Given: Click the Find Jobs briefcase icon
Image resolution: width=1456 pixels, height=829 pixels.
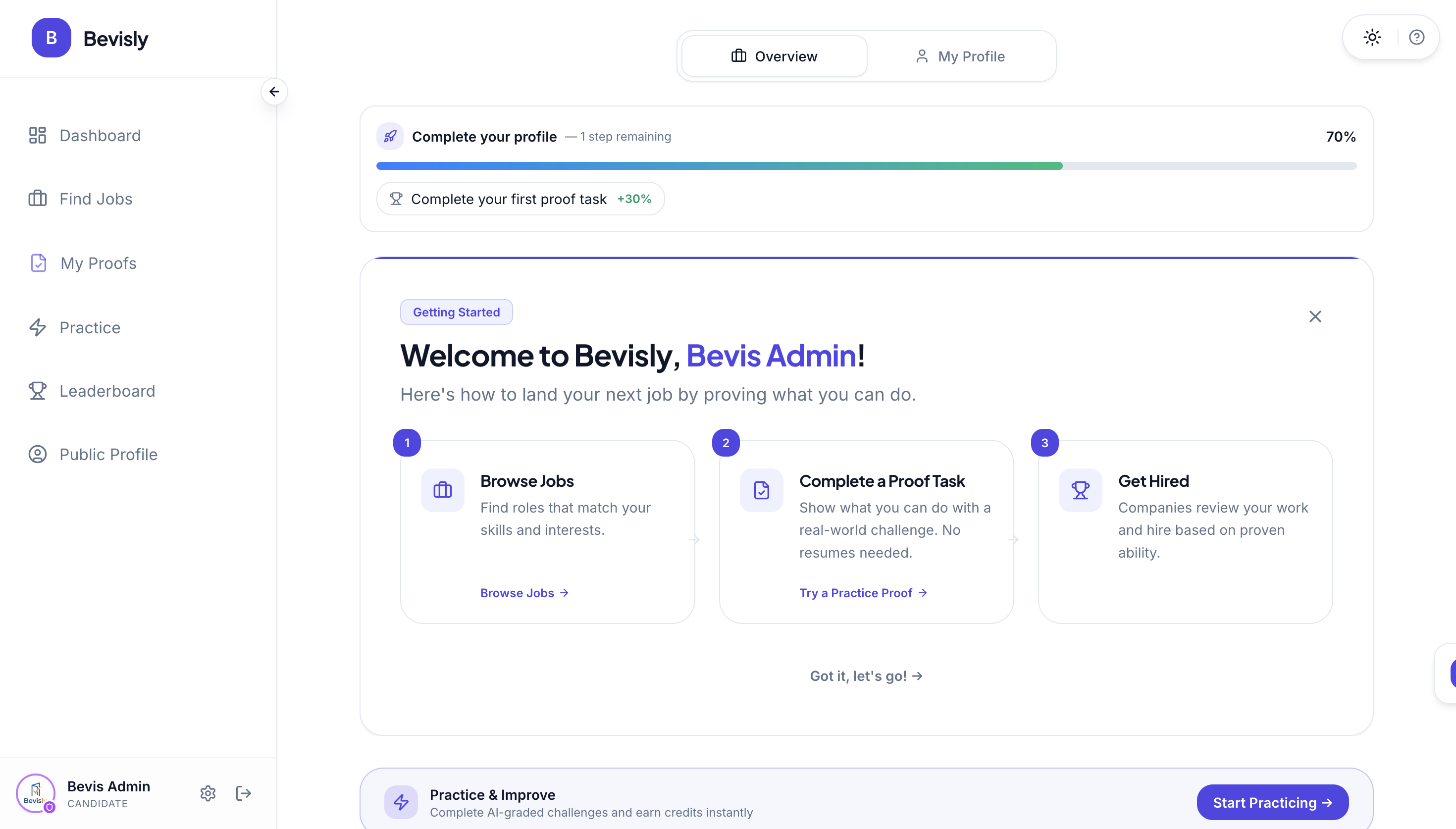Looking at the screenshot, I should (x=38, y=199).
